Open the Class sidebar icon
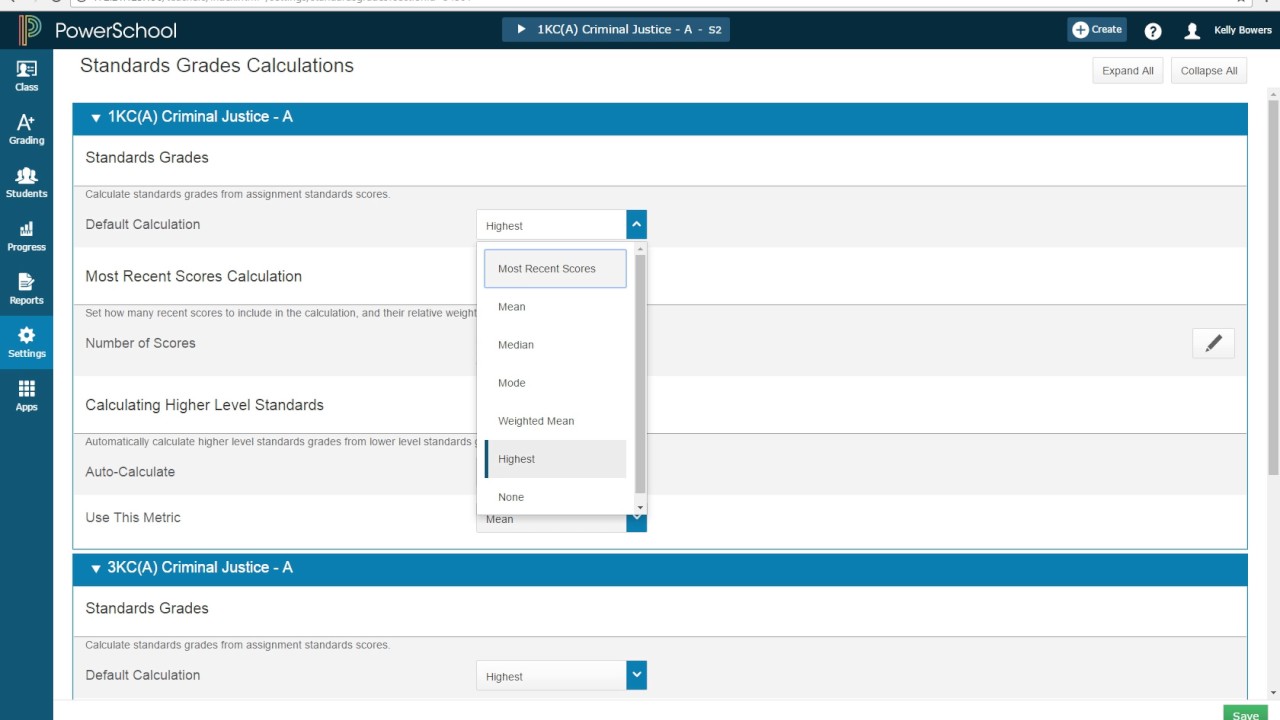The height and width of the screenshot is (720, 1280). click(x=27, y=76)
